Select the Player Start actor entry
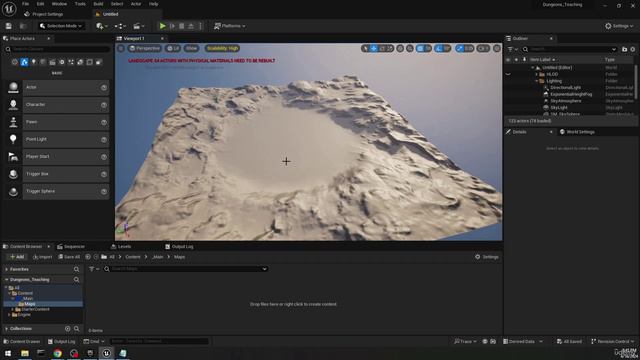 coord(57,157)
